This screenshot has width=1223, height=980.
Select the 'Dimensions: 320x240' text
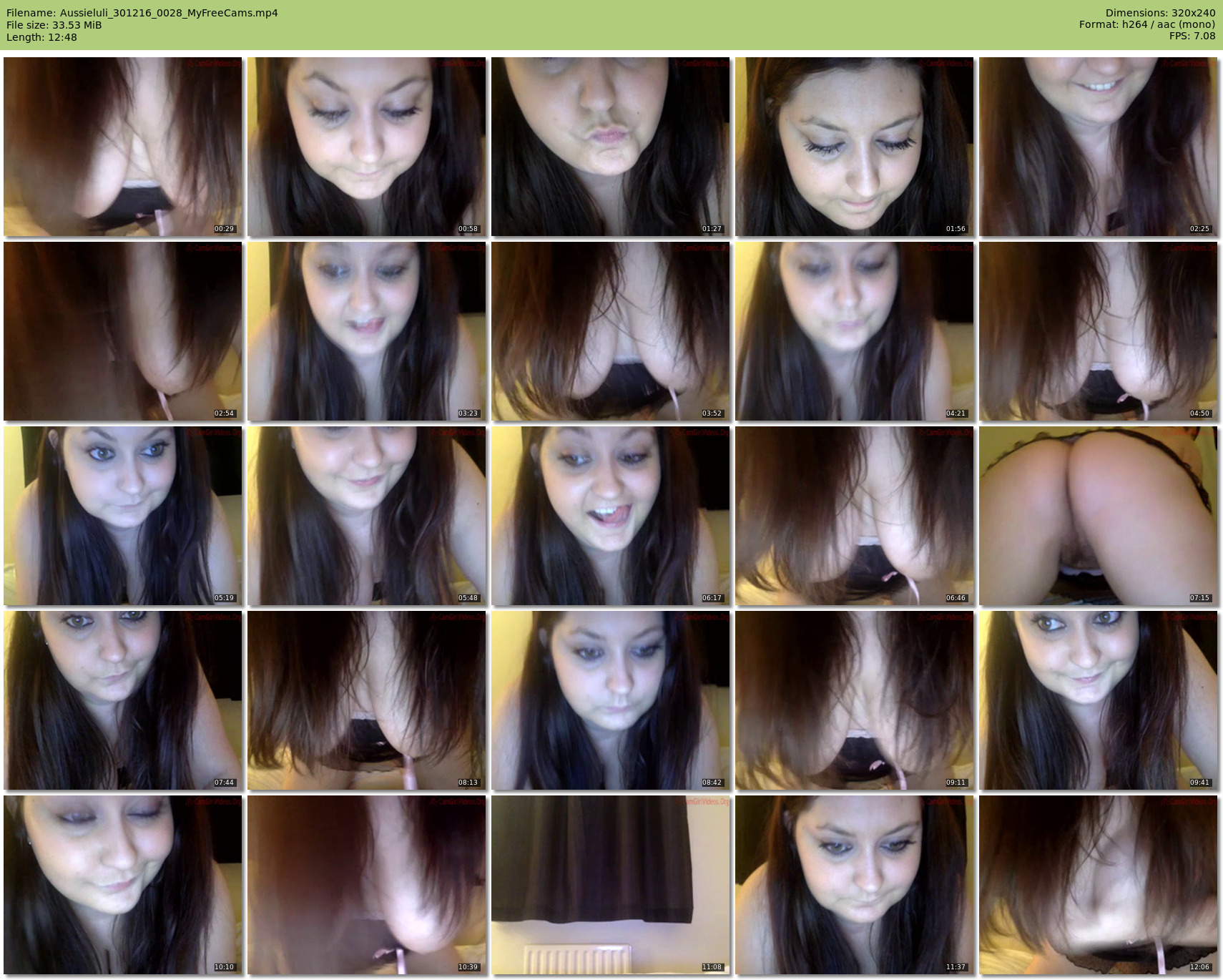coord(1160,13)
